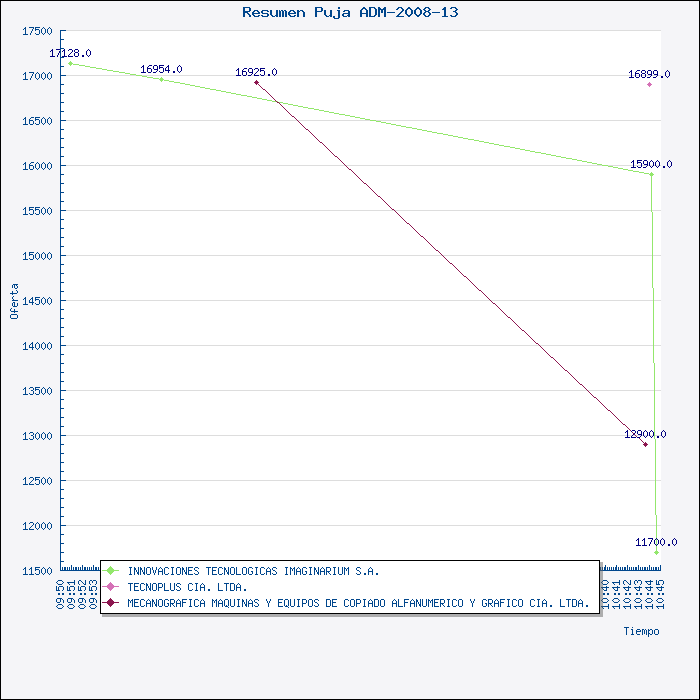Select the 12900.0 value label

(645, 434)
